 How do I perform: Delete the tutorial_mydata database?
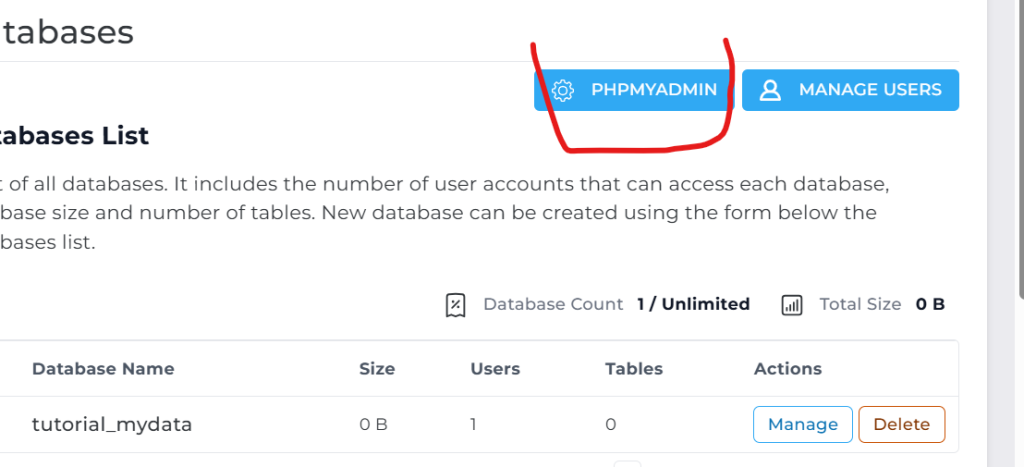(x=901, y=424)
